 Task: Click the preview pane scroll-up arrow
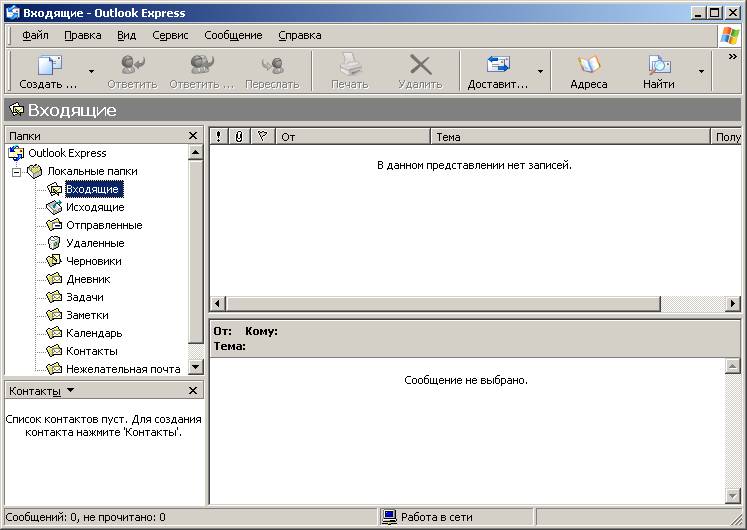tap(733, 366)
